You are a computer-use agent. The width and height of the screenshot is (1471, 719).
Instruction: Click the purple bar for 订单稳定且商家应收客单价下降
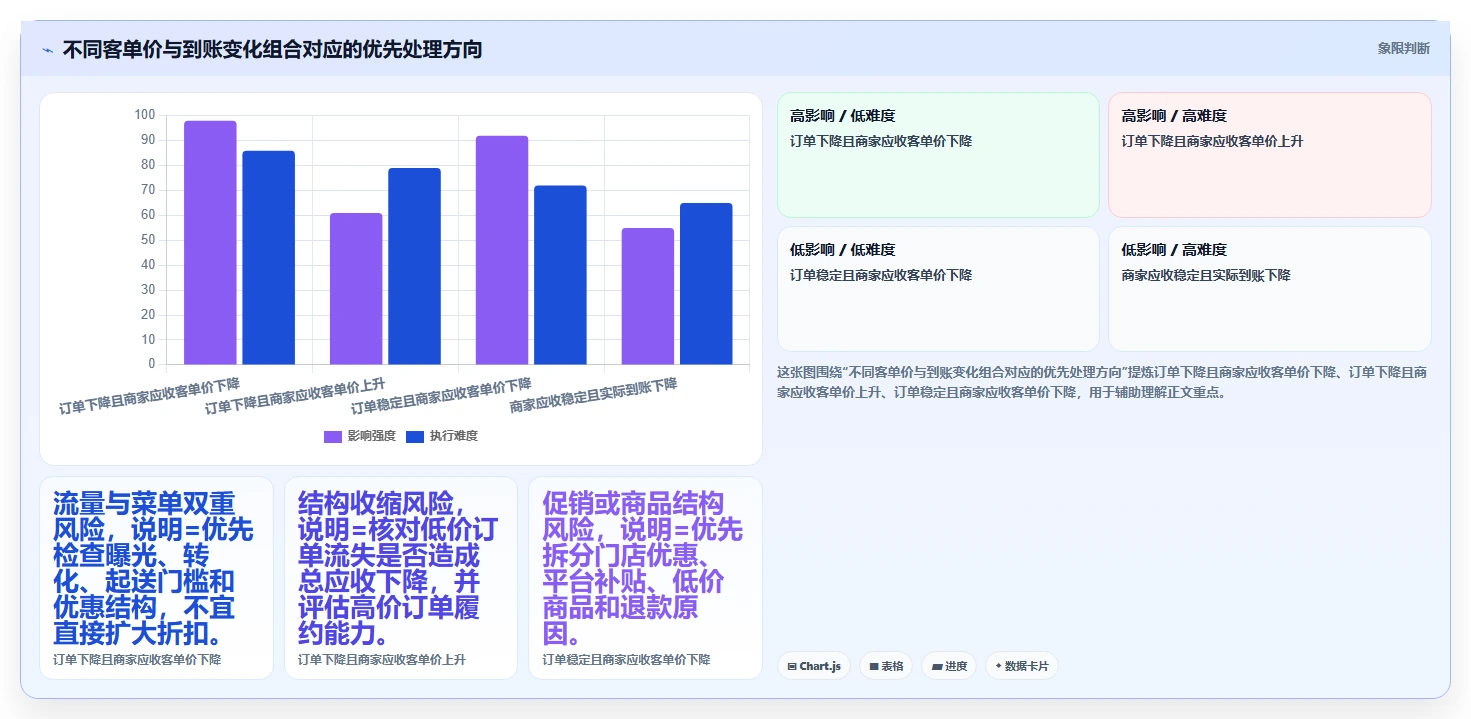tap(502, 250)
